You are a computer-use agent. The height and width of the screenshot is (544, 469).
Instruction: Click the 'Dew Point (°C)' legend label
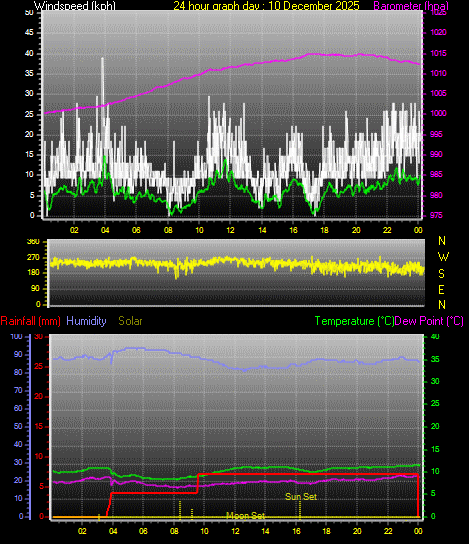tap(429, 321)
